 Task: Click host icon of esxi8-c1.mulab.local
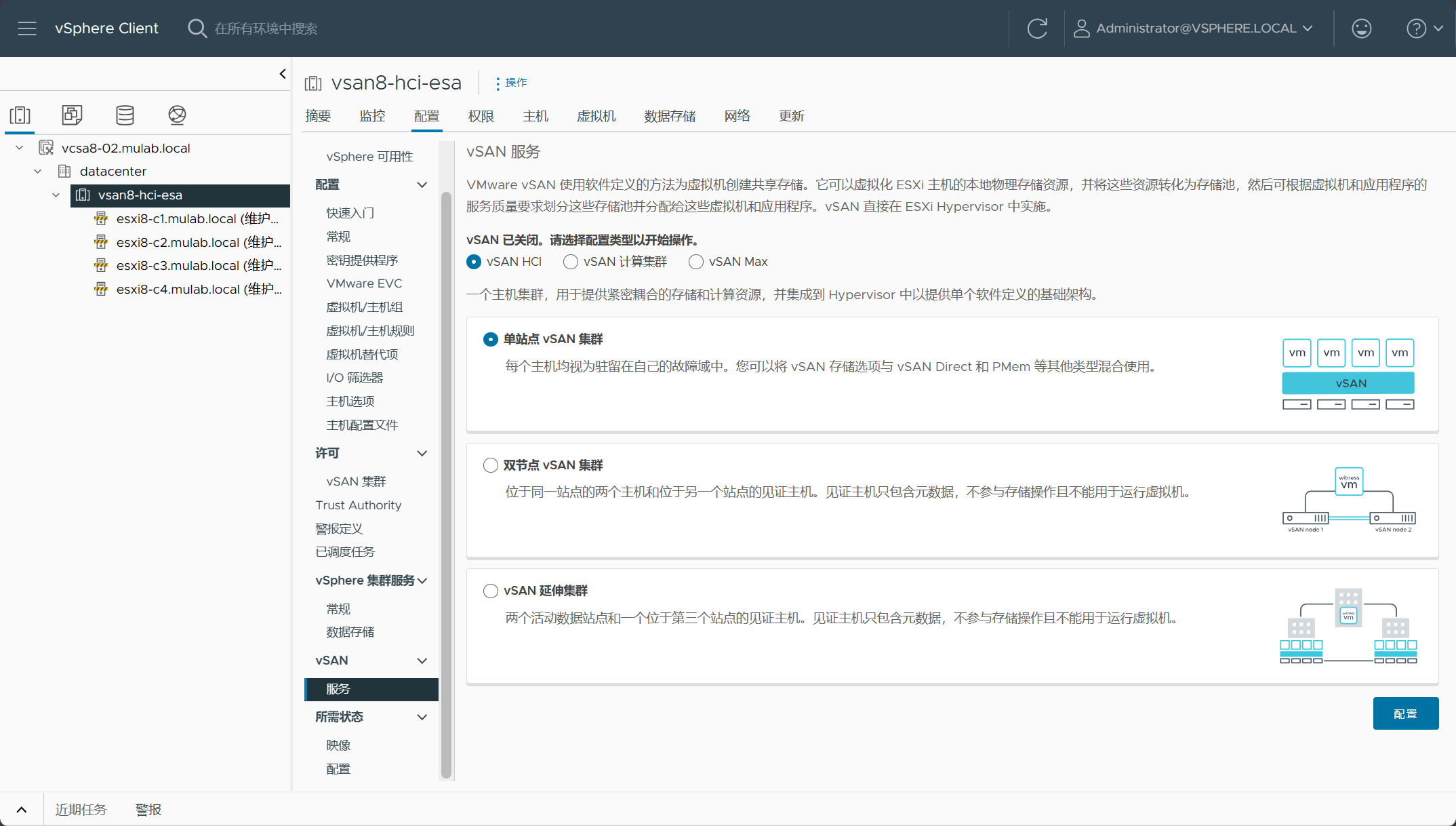click(x=101, y=218)
